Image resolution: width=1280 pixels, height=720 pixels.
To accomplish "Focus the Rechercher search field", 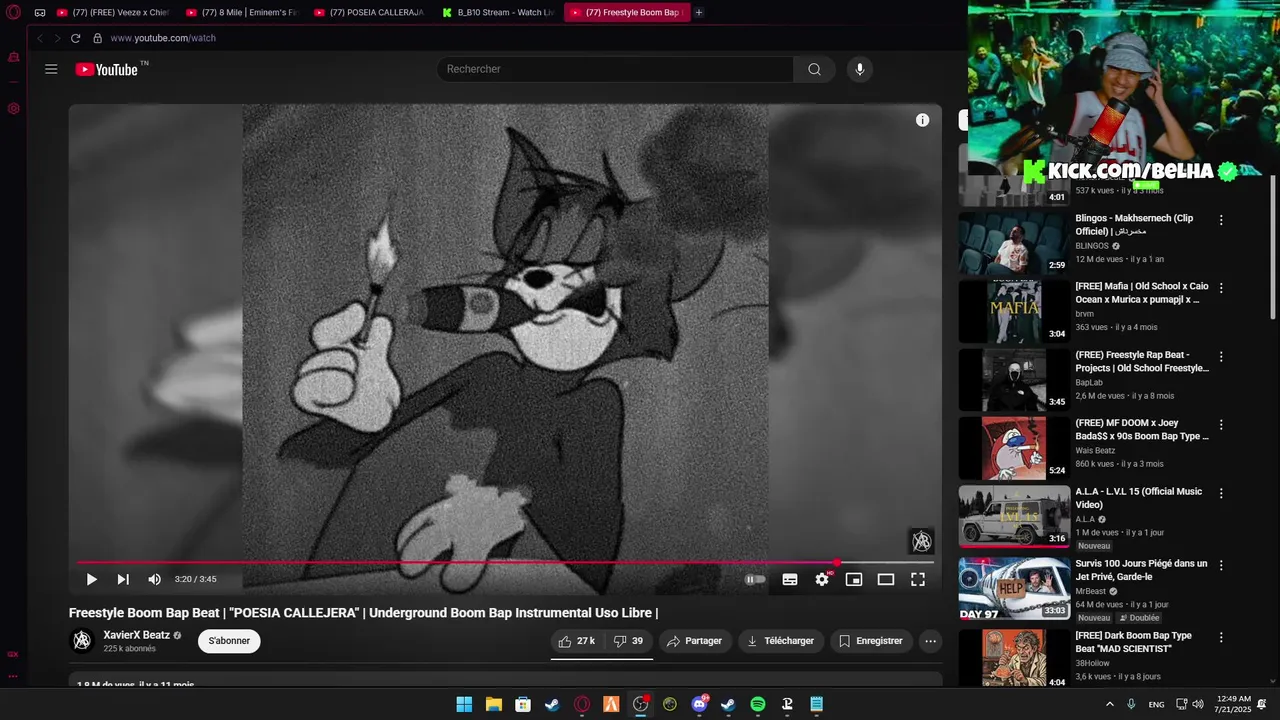I will [x=615, y=69].
